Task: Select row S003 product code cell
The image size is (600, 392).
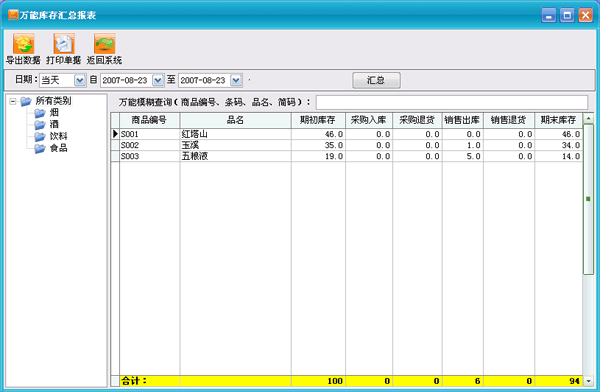Action: (x=149, y=156)
